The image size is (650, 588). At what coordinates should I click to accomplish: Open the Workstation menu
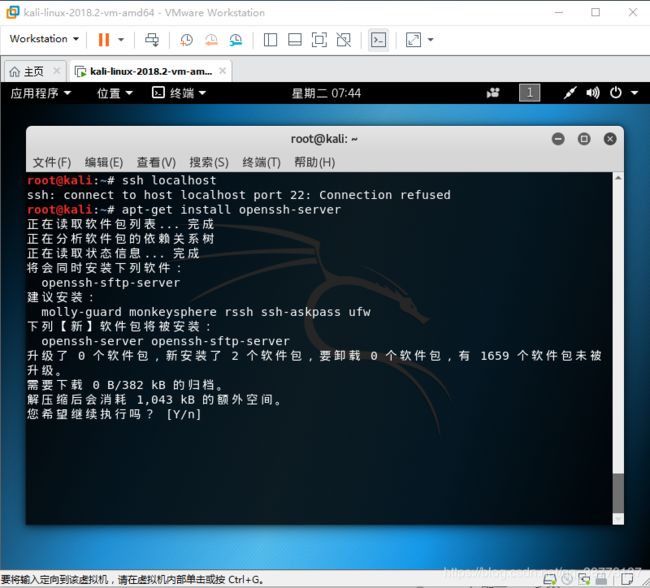click(x=44, y=39)
